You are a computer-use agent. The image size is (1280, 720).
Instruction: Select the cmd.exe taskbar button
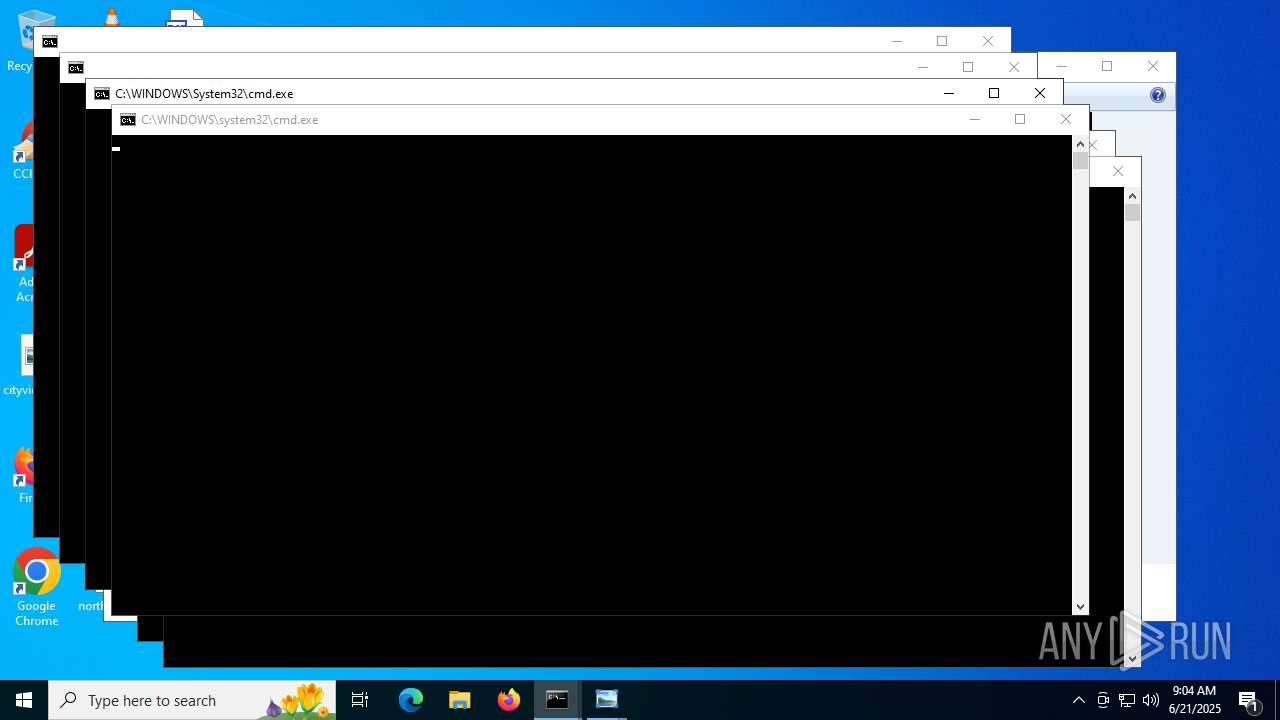click(557, 700)
